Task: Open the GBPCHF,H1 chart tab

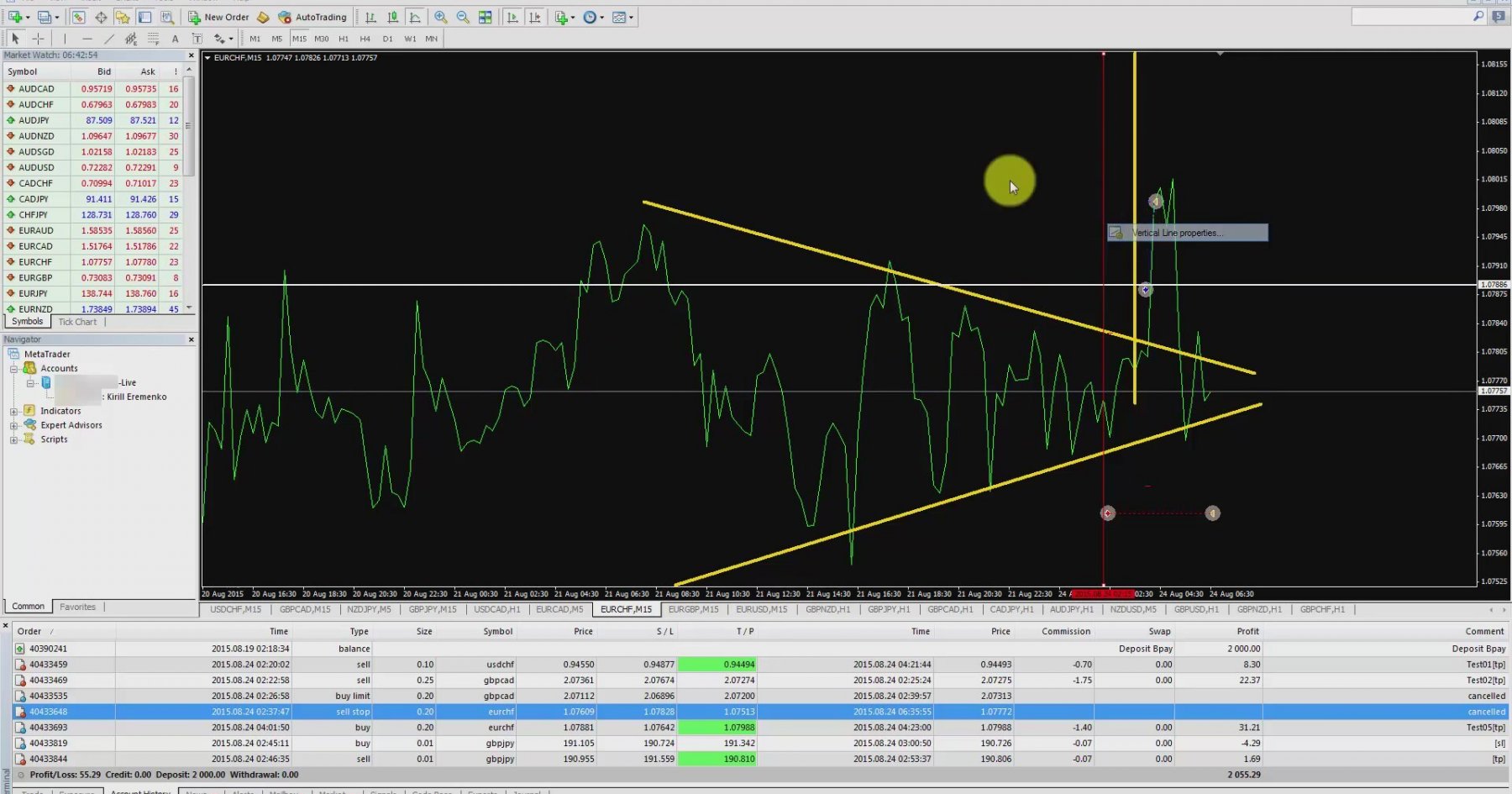Action: point(1322,610)
